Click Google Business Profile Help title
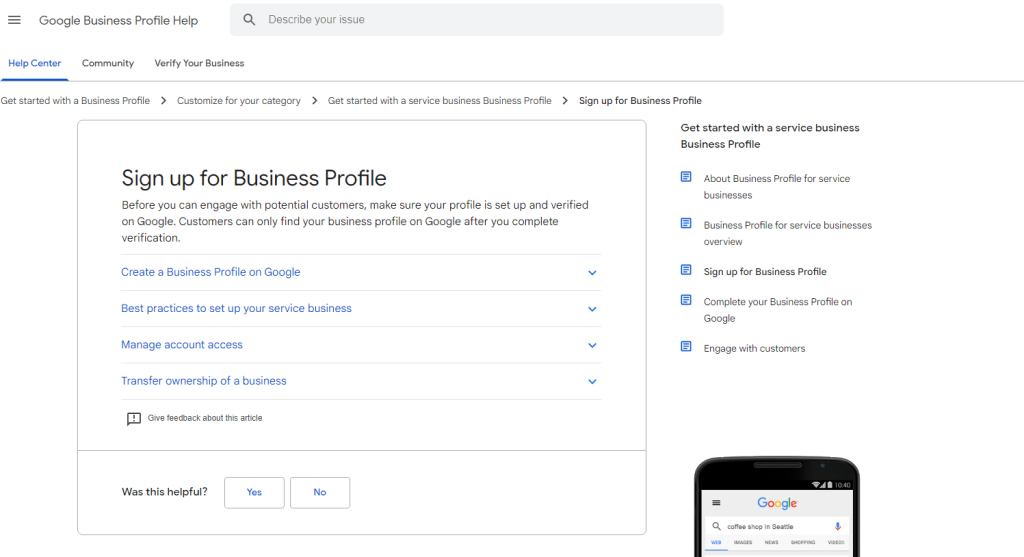This screenshot has width=1024, height=557. coord(118,20)
